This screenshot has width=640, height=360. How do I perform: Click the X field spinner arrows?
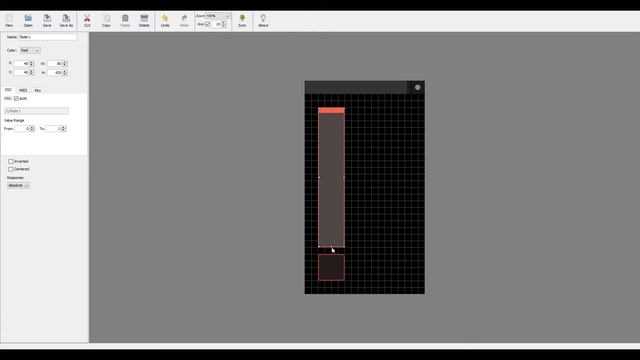click(31, 64)
